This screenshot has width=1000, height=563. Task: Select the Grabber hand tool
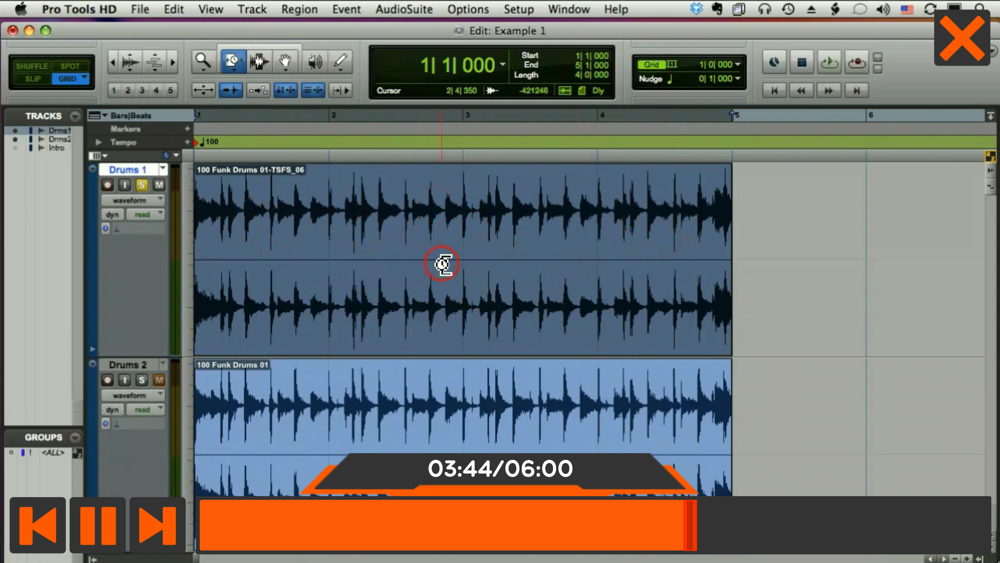pos(286,62)
